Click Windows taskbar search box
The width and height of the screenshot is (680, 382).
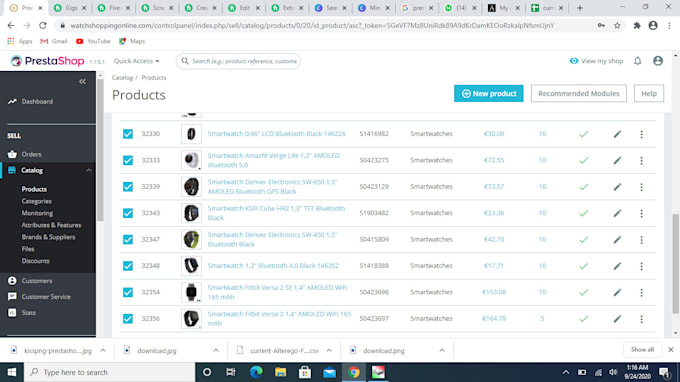pos(110,372)
